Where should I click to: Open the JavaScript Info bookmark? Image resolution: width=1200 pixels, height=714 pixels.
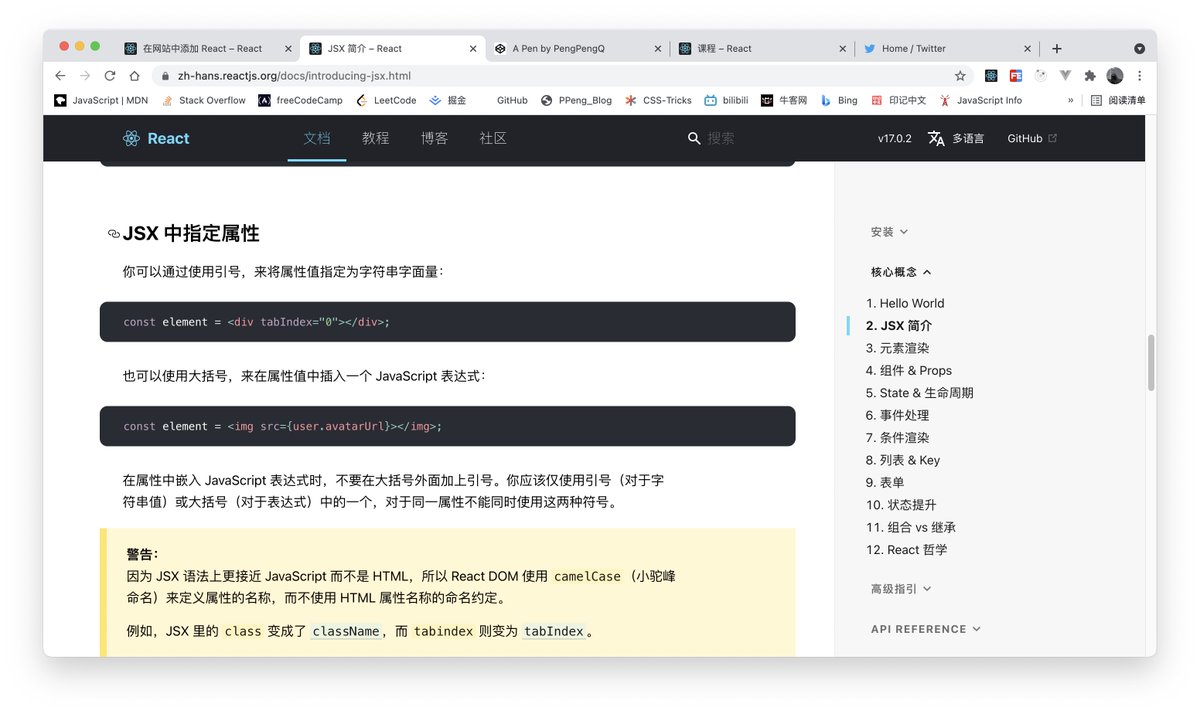[980, 100]
